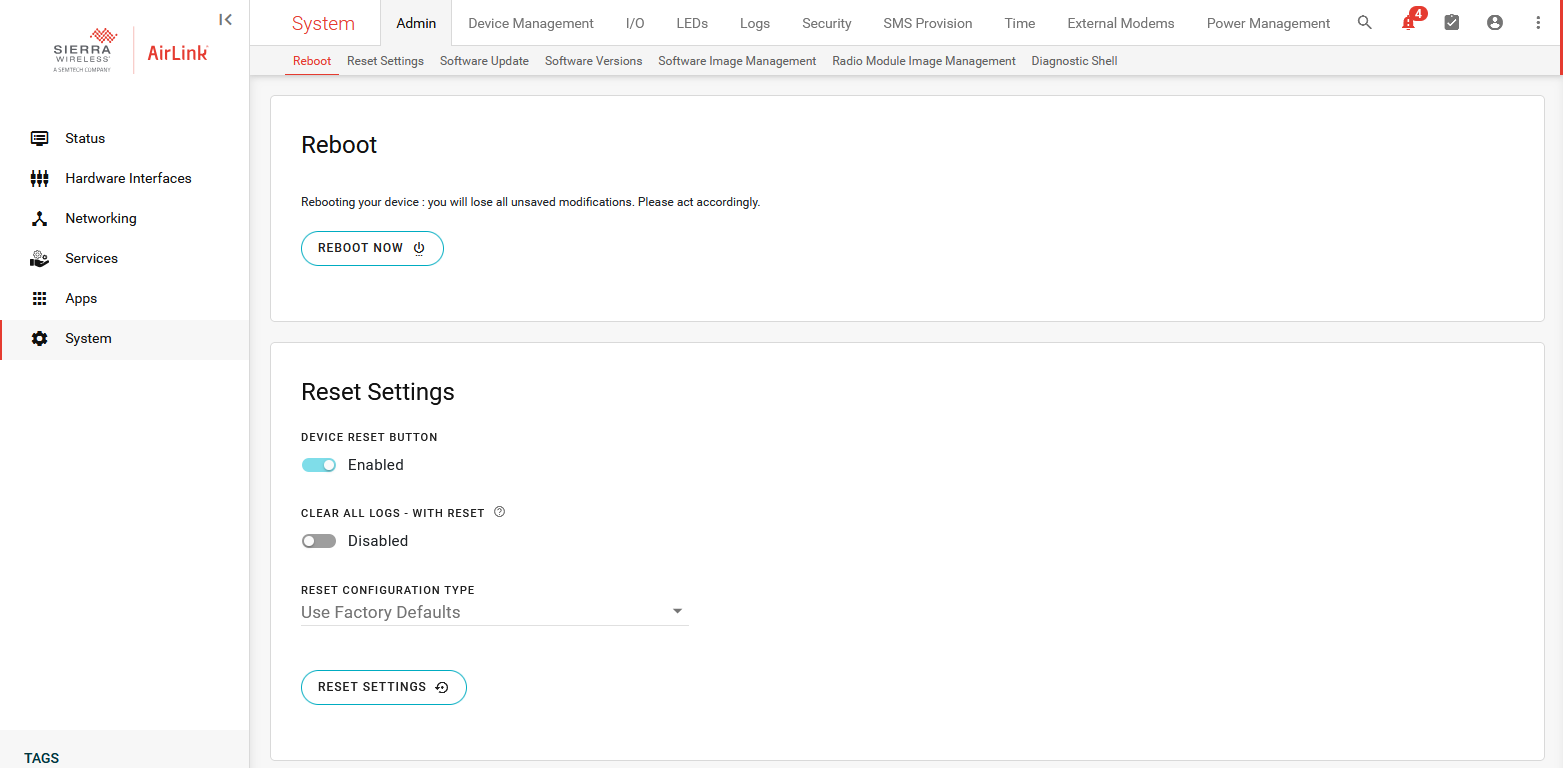Image resolution: width=1563 pixels, height=768 pixels.
Task: Click the Sierra Wireless AirLink logo
Action: tap(130, 51)
